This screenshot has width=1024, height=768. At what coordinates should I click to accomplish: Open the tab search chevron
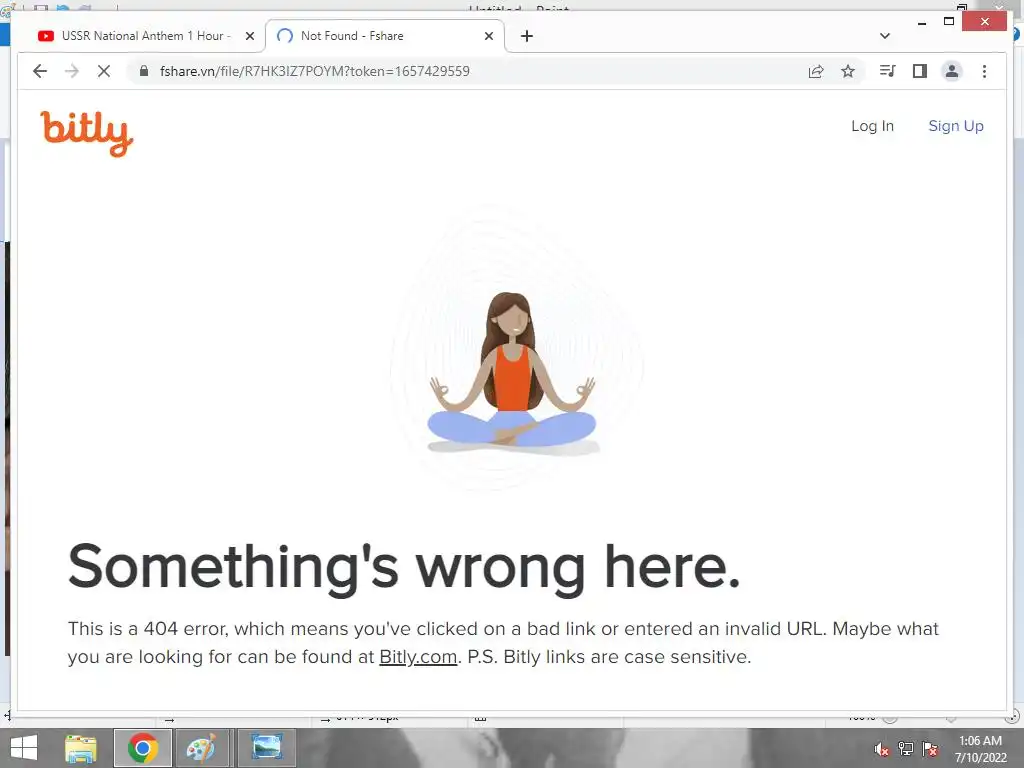pyautogui.click(x=885, y=36)
